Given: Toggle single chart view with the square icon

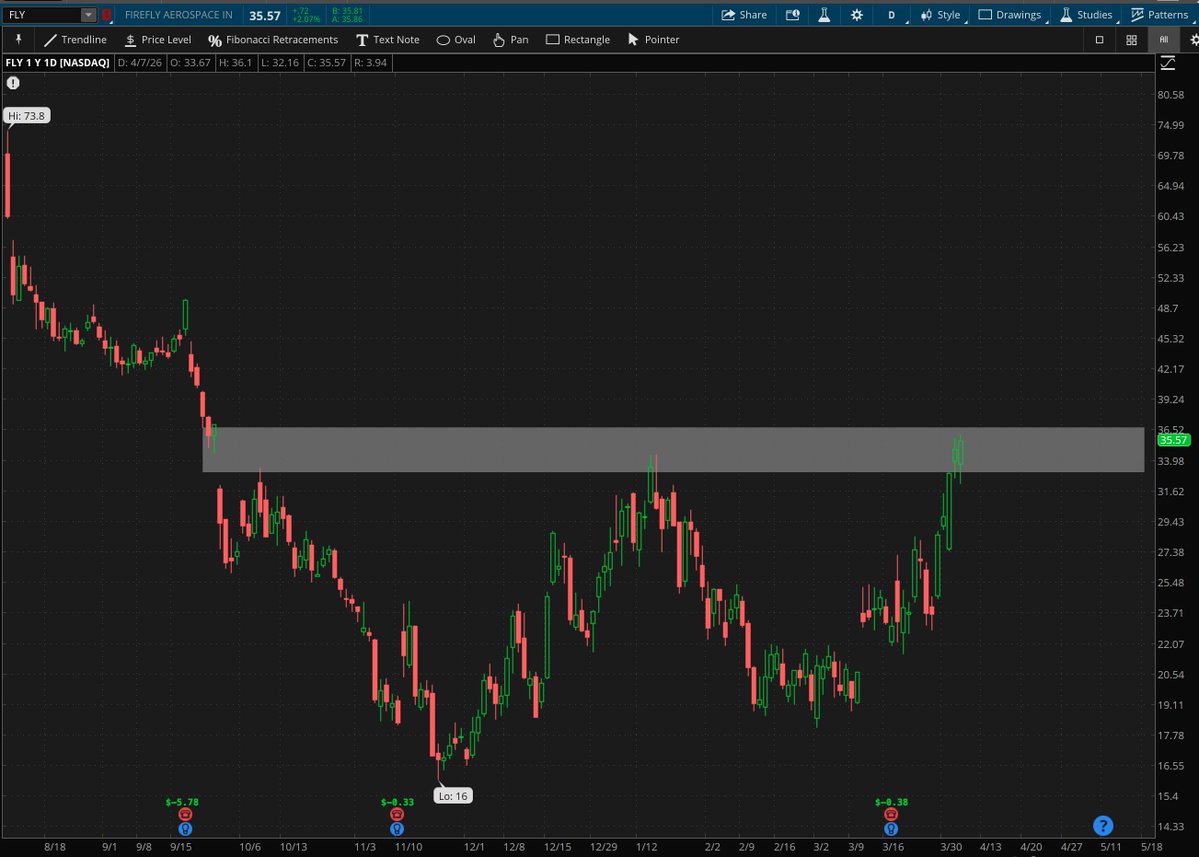Looking at the screenshot, I should [1099, 39].
